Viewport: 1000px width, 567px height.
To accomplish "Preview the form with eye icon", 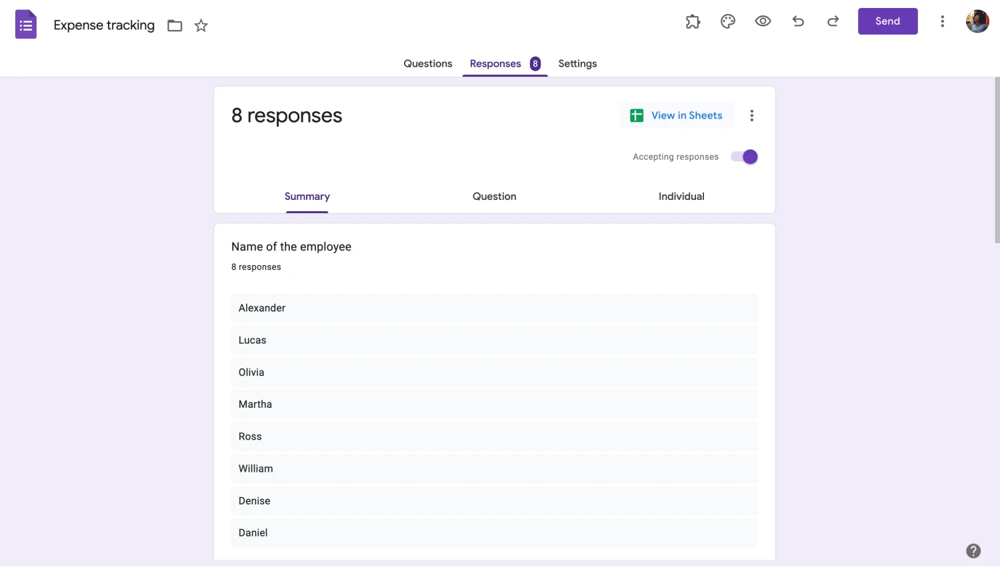I will click(x=763, y=21).
